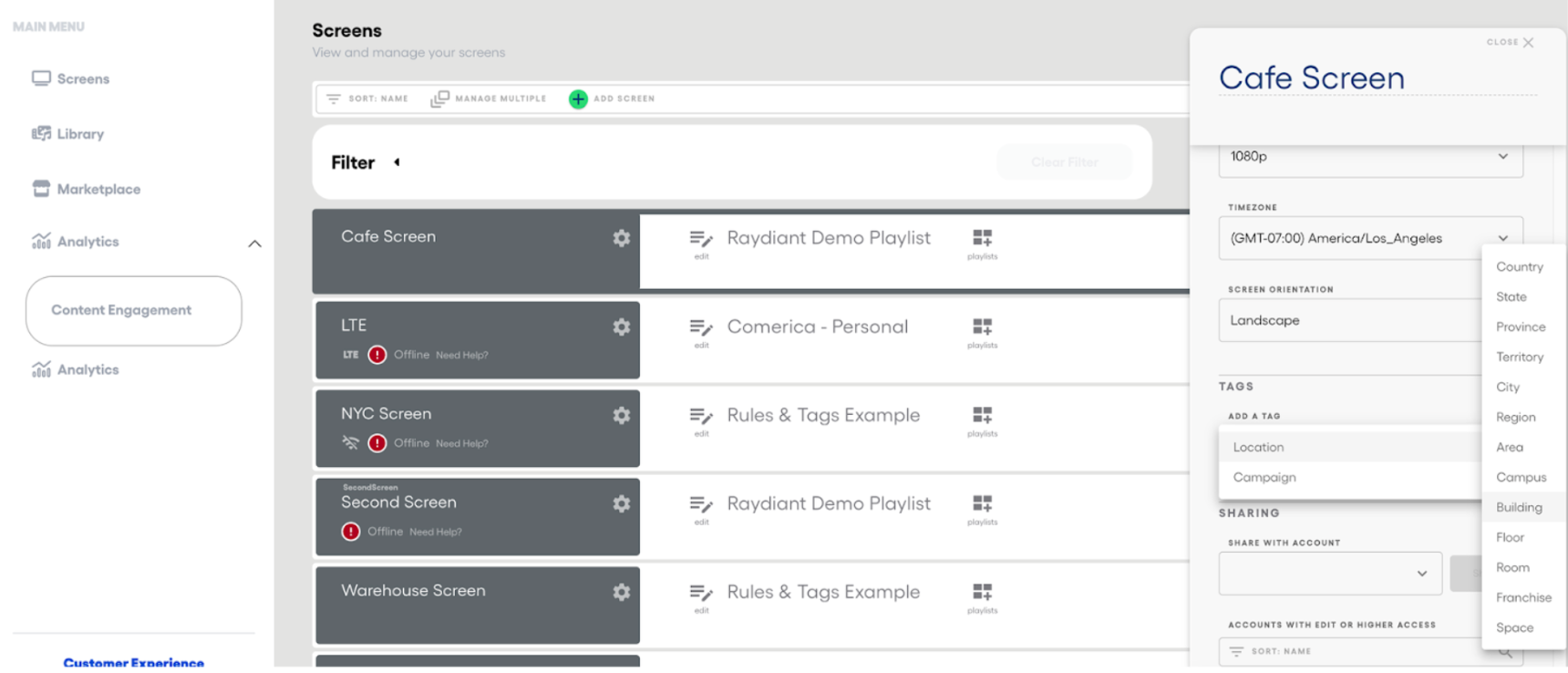Screen dimensions: 1568x673
Task: Select Location tag option
Action: (x=1349, y=447)
